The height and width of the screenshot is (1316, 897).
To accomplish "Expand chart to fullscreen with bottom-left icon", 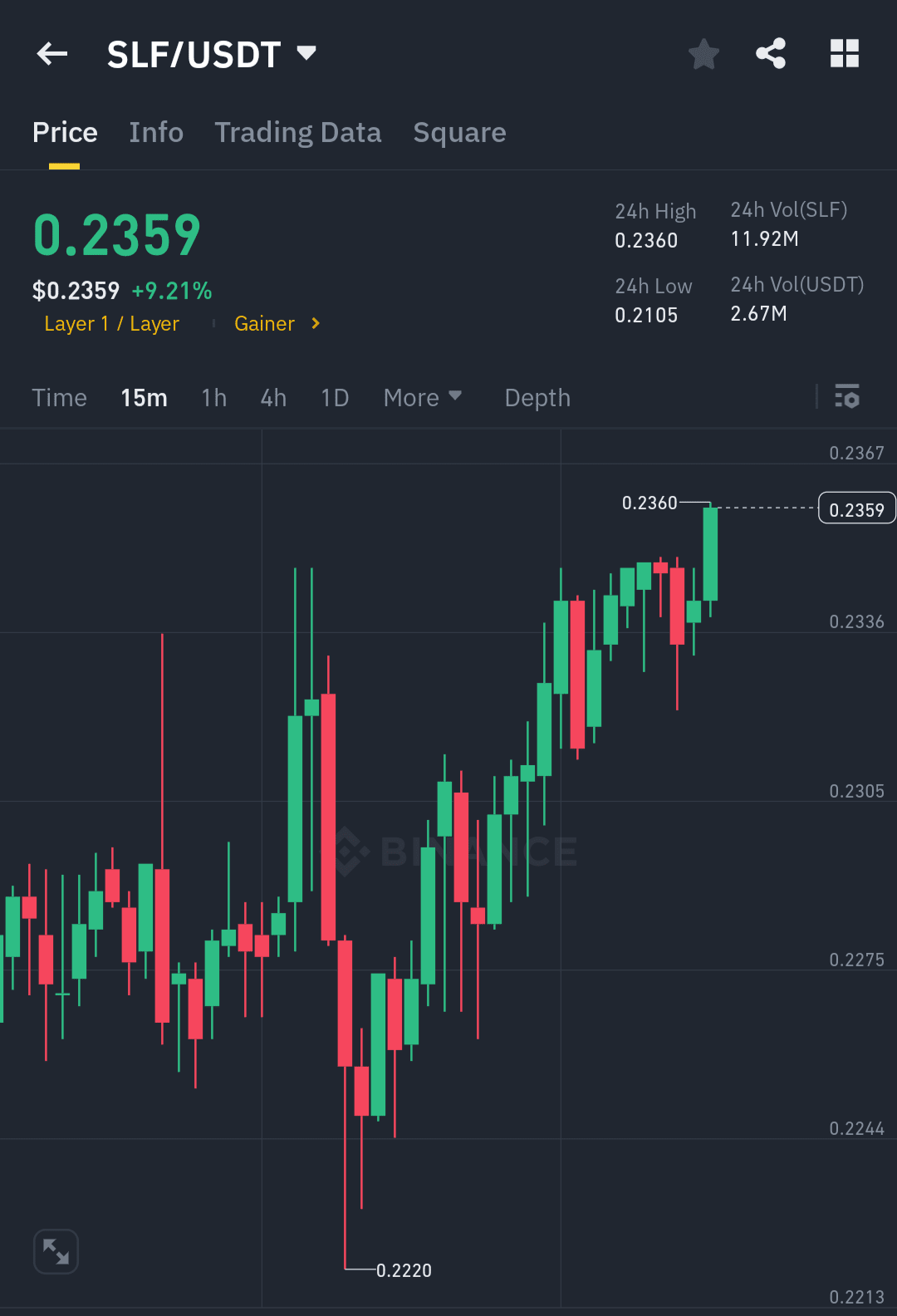I will 56,1251.
